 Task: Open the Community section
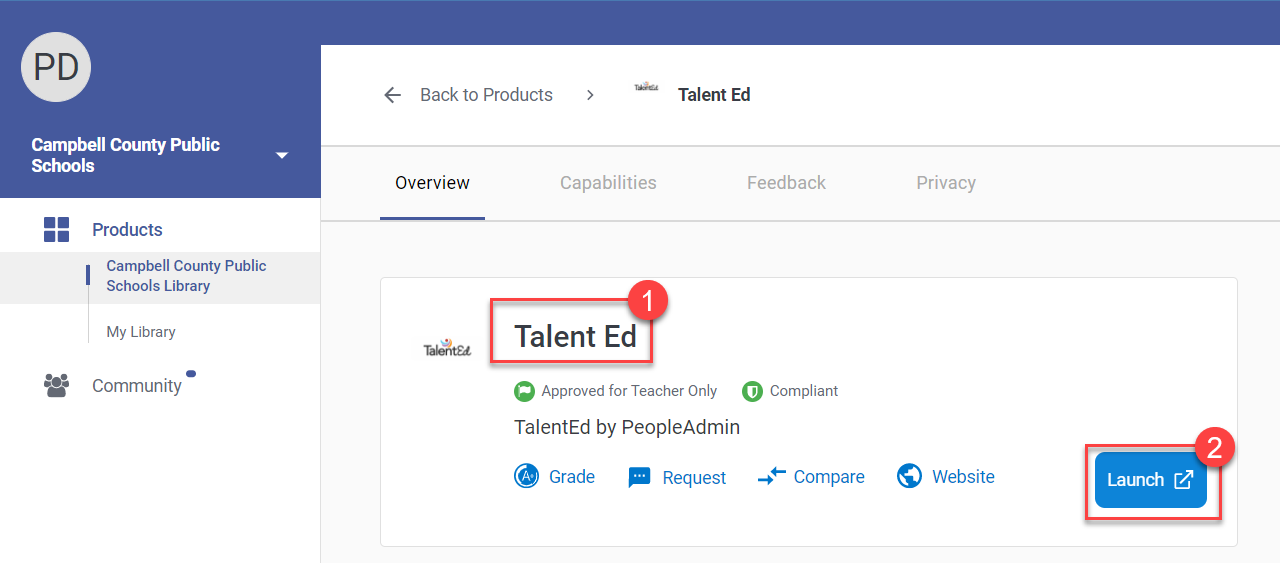point(137,386)
